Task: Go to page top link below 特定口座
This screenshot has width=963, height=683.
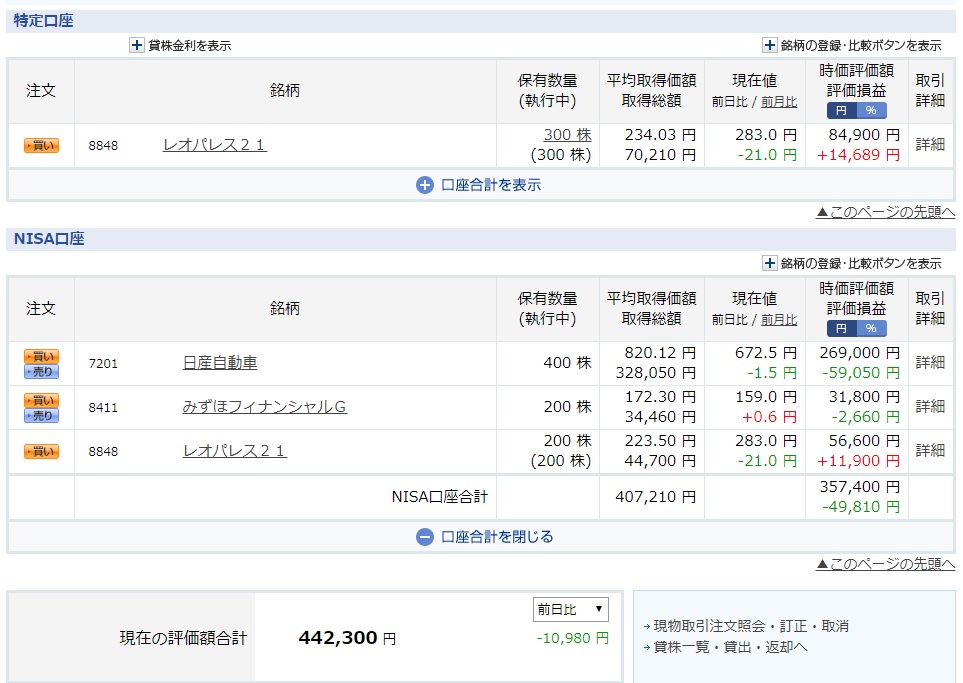Action: coord(886,213)
